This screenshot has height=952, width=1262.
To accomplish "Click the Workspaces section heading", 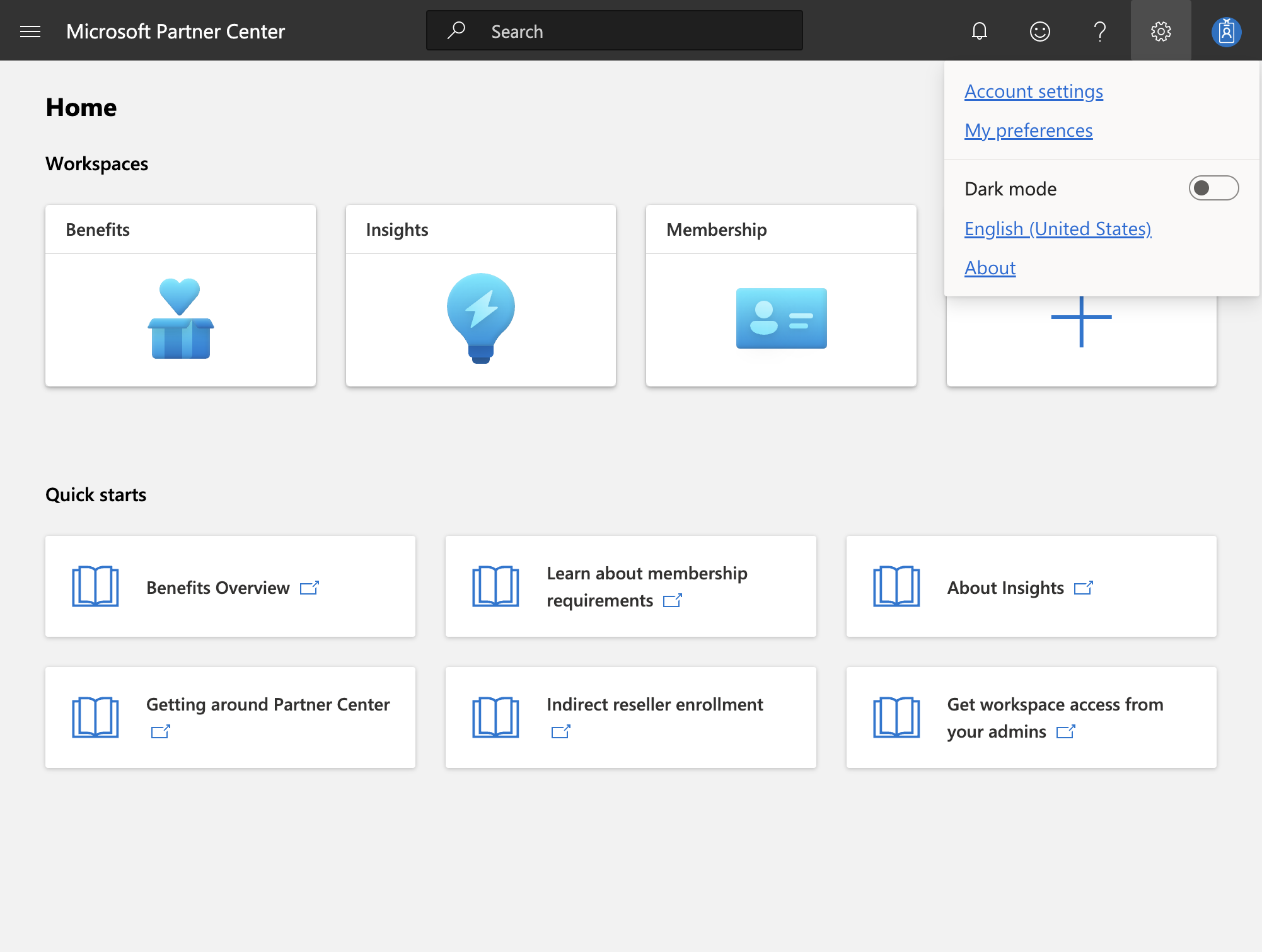I will pos(96,164).
